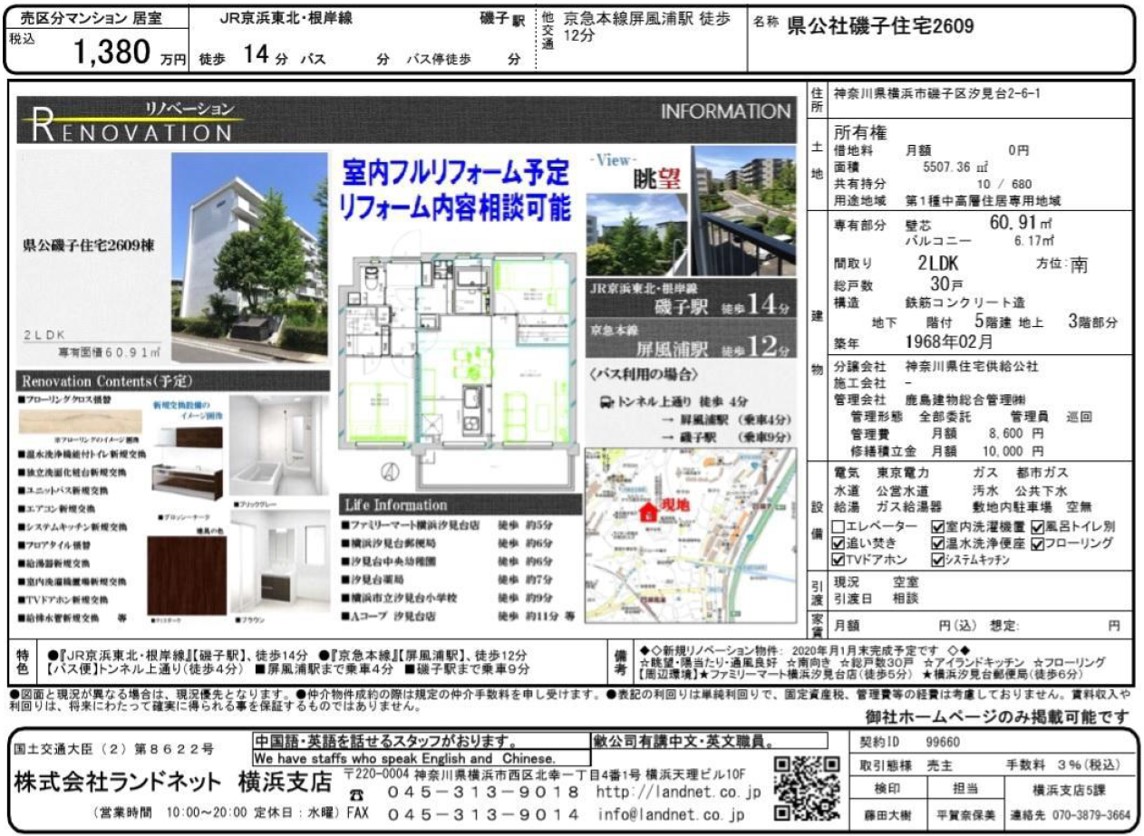Check the エレベーター checkbox
The image size is (1144, 836).
point(839,526)
